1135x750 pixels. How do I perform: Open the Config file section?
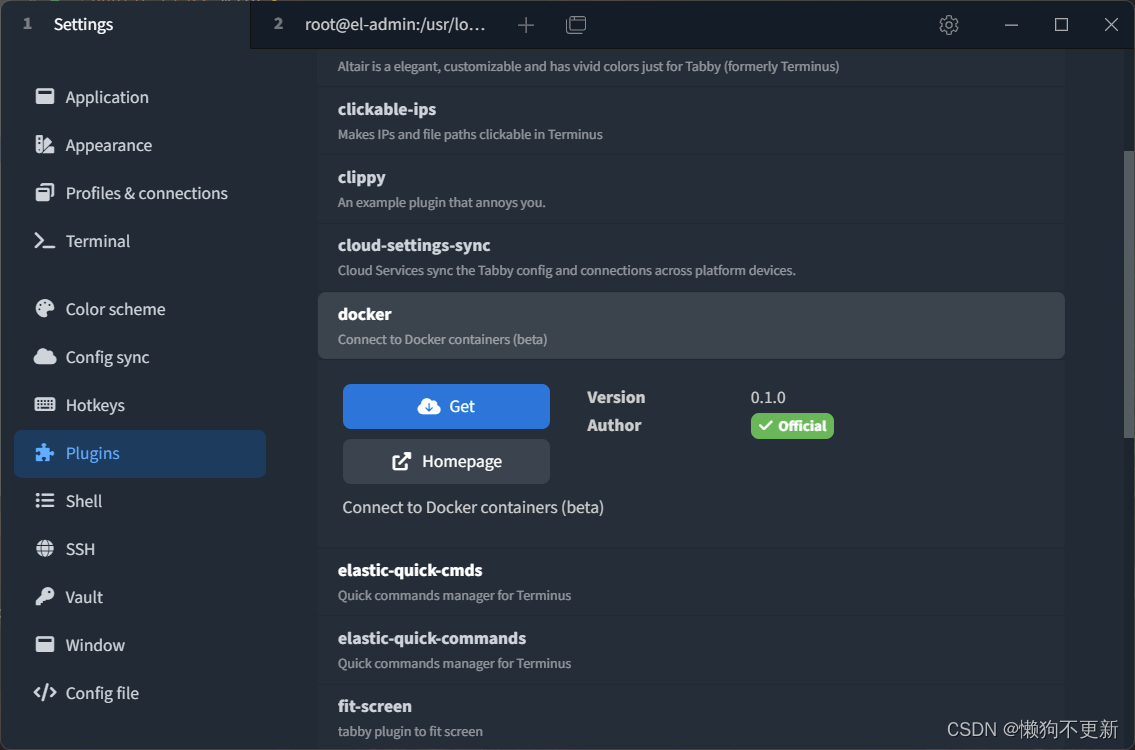pos(140,693)
